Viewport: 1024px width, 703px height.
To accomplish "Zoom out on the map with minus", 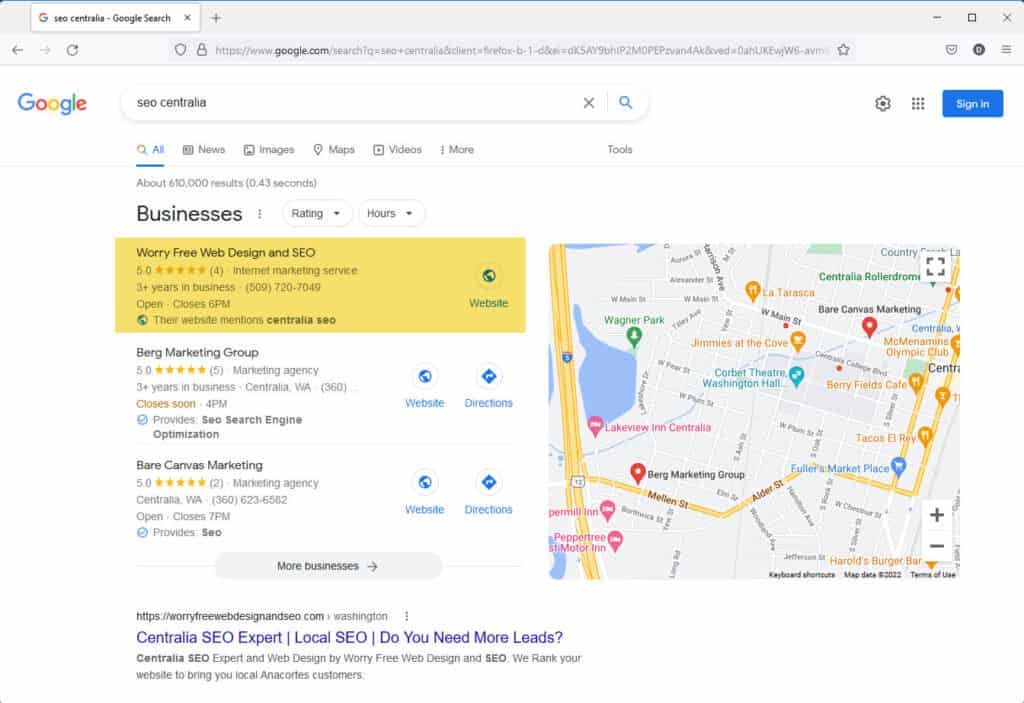I will (x=936, y=546).
